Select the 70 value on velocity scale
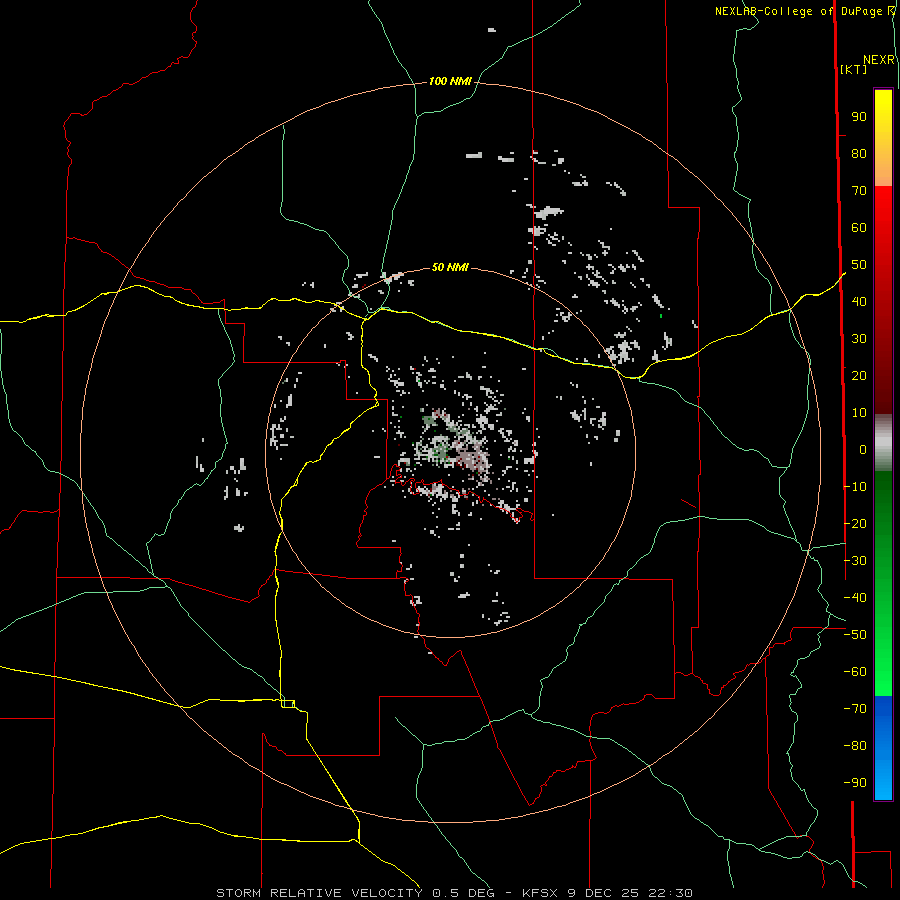The width and height of the screenshot is (900, 900). pyautogui.click(x=859, y=191)
